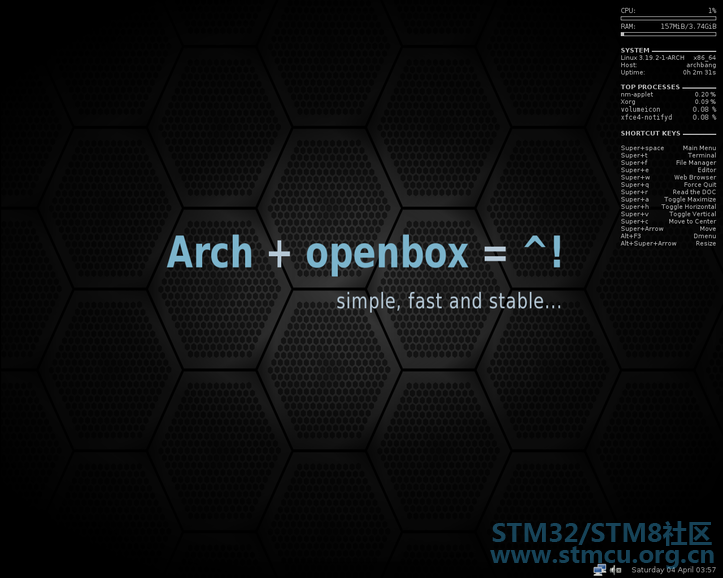Click the x86_64 architecture label
723x578 pixels.
(x=705, y=58)
